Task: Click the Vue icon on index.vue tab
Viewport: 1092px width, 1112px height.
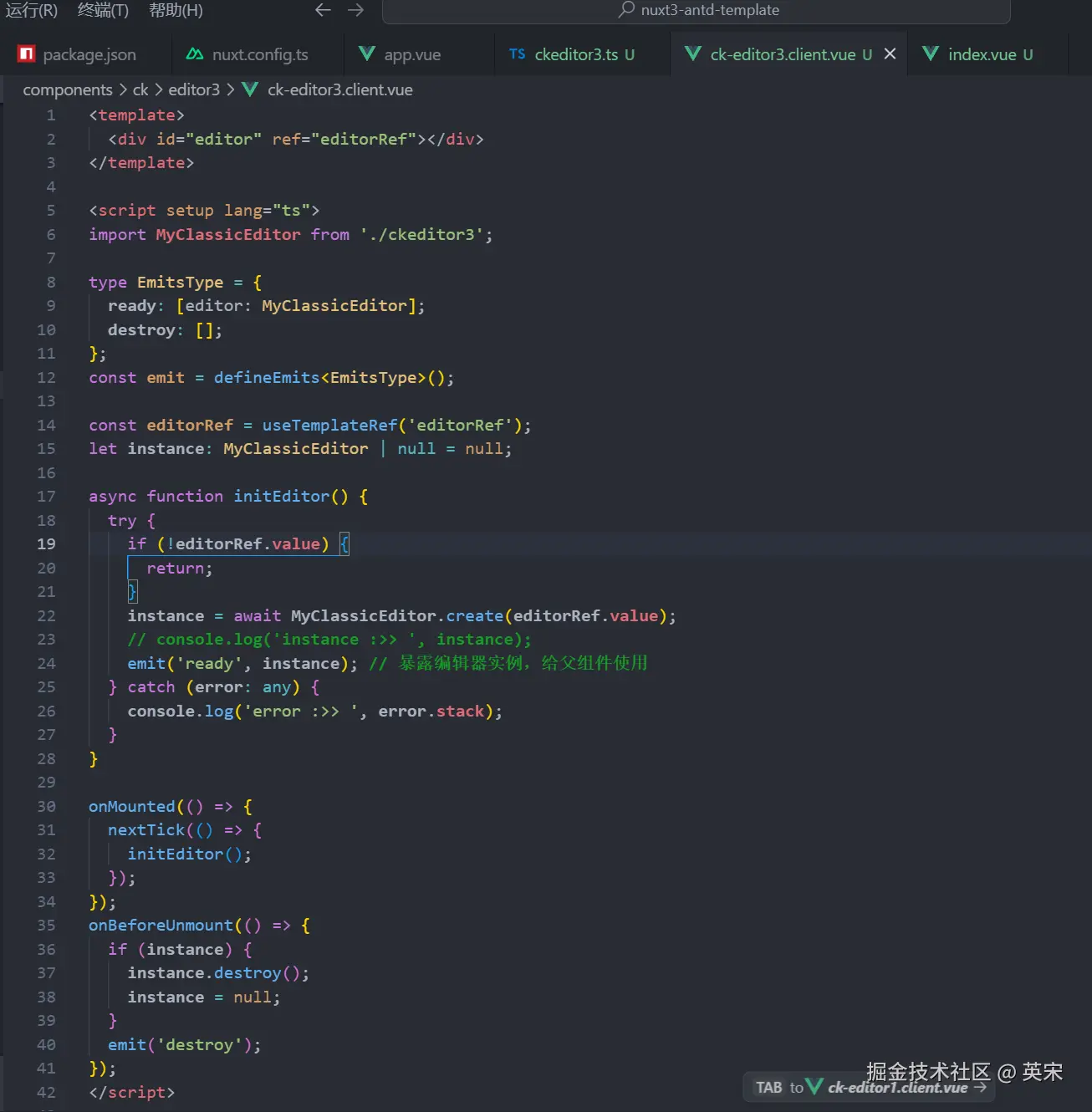Action: coord(931,54)
